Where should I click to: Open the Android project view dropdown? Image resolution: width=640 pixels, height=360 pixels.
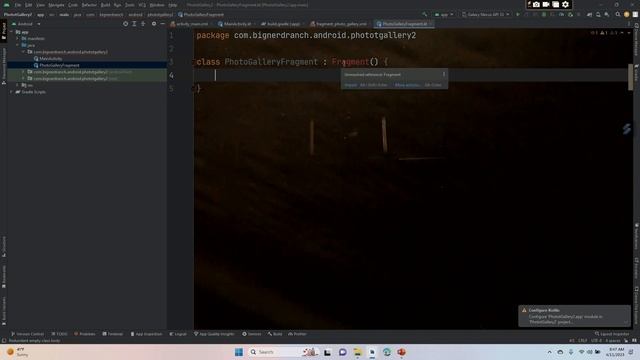[x=27, y=24]
